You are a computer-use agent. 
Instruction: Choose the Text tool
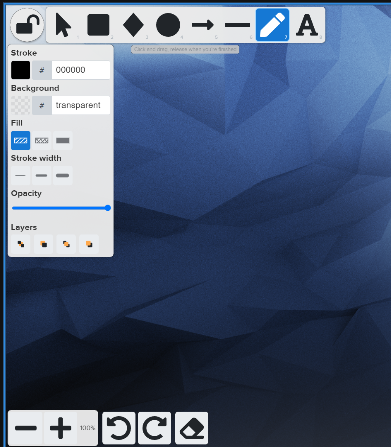tap(307, 25)
